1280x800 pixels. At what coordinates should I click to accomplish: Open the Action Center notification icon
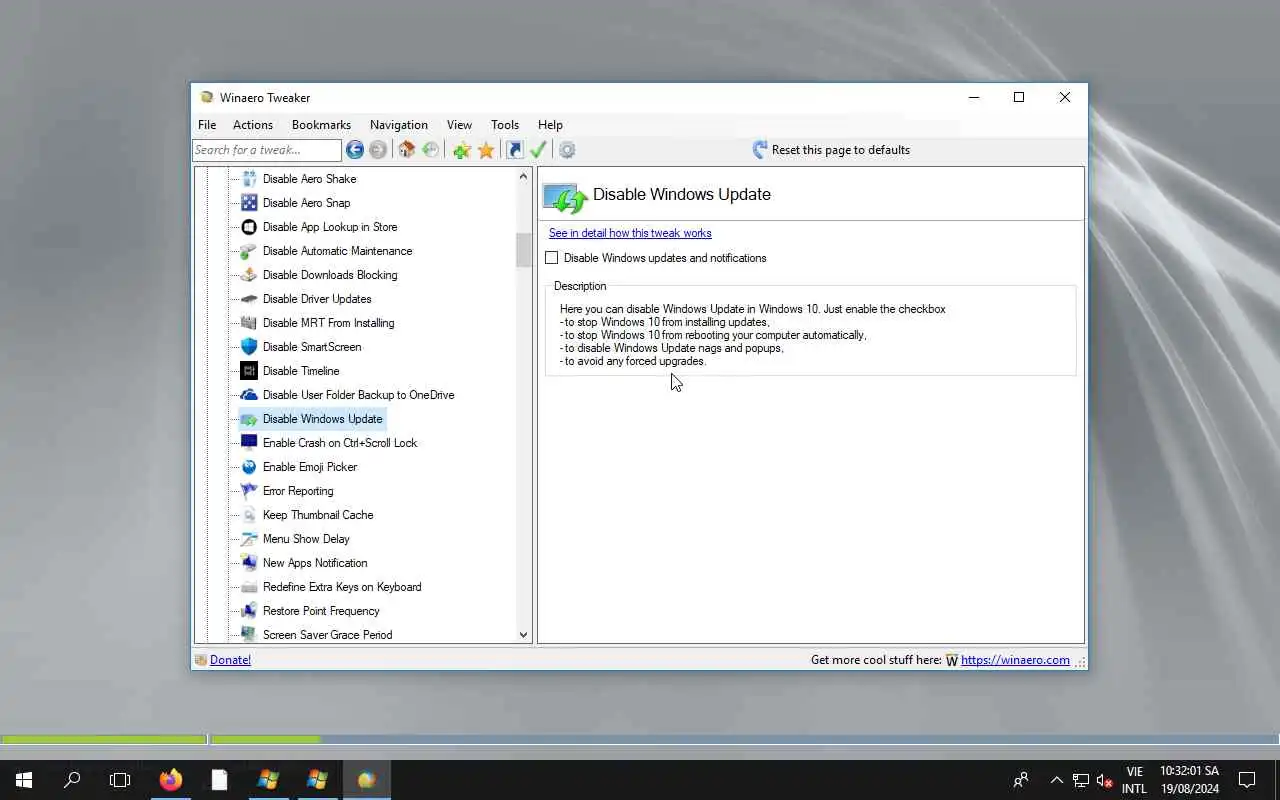pos(1247,779)
